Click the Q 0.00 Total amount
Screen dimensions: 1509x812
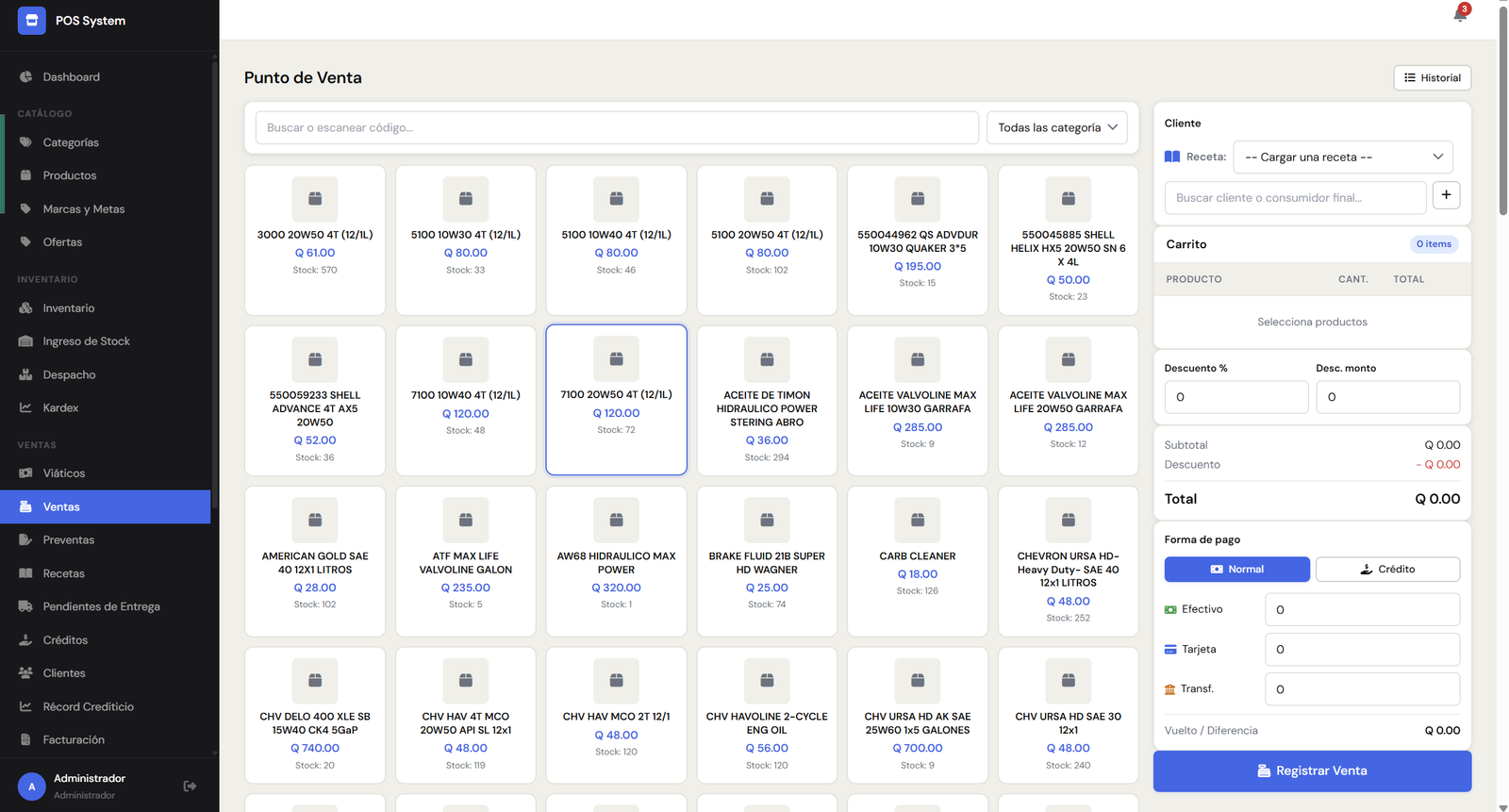pyautogui.click(x=1437, y=499)
